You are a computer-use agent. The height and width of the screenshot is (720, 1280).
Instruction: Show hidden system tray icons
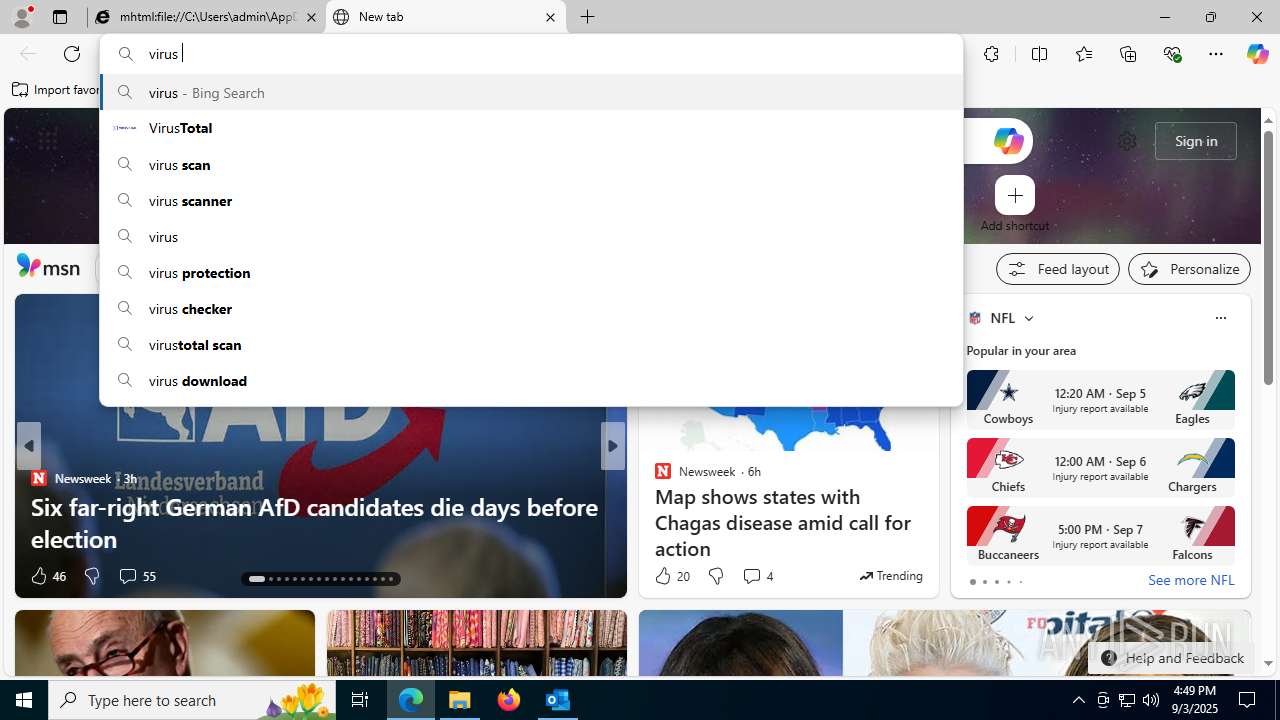coord(1078,700)
